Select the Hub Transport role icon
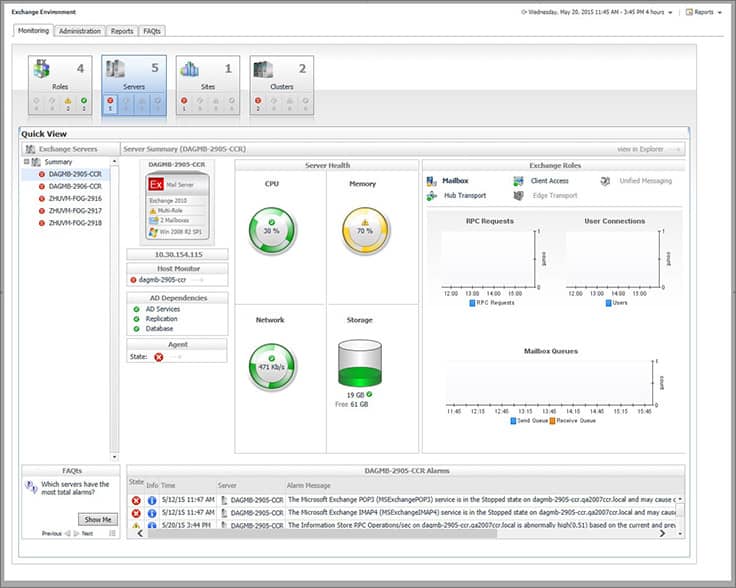 (432, 196)
